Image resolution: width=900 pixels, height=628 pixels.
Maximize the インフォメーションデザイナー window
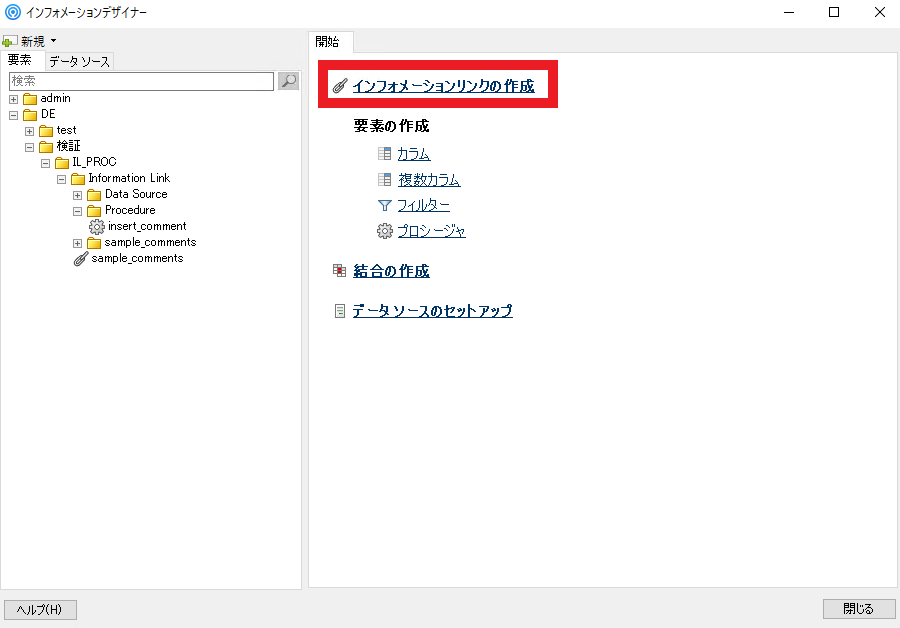point(834,12)
